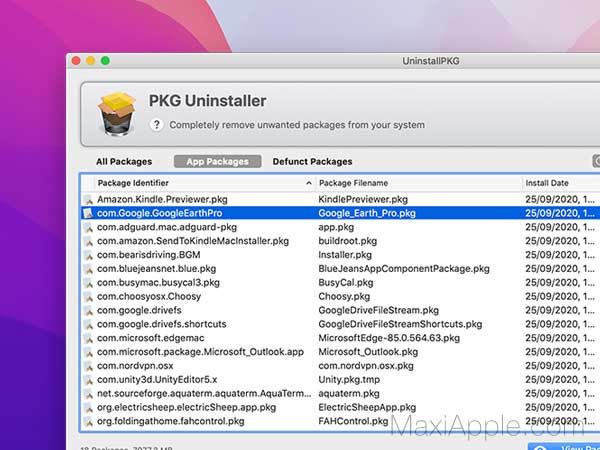Click package icon beside com.bluejeansnet.blue.pkg
Image resolution: width=600 pixels, height=450 pixels.
coord(88,269)
